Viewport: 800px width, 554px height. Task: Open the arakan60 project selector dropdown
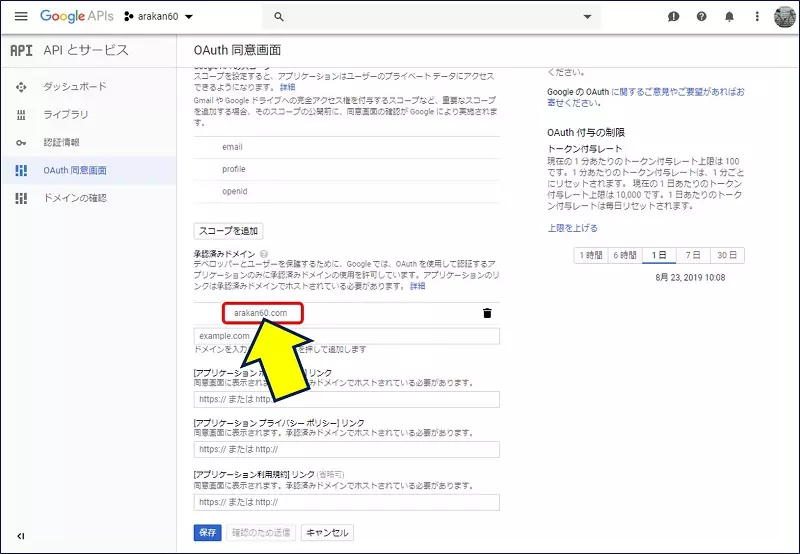pos(159,16)
